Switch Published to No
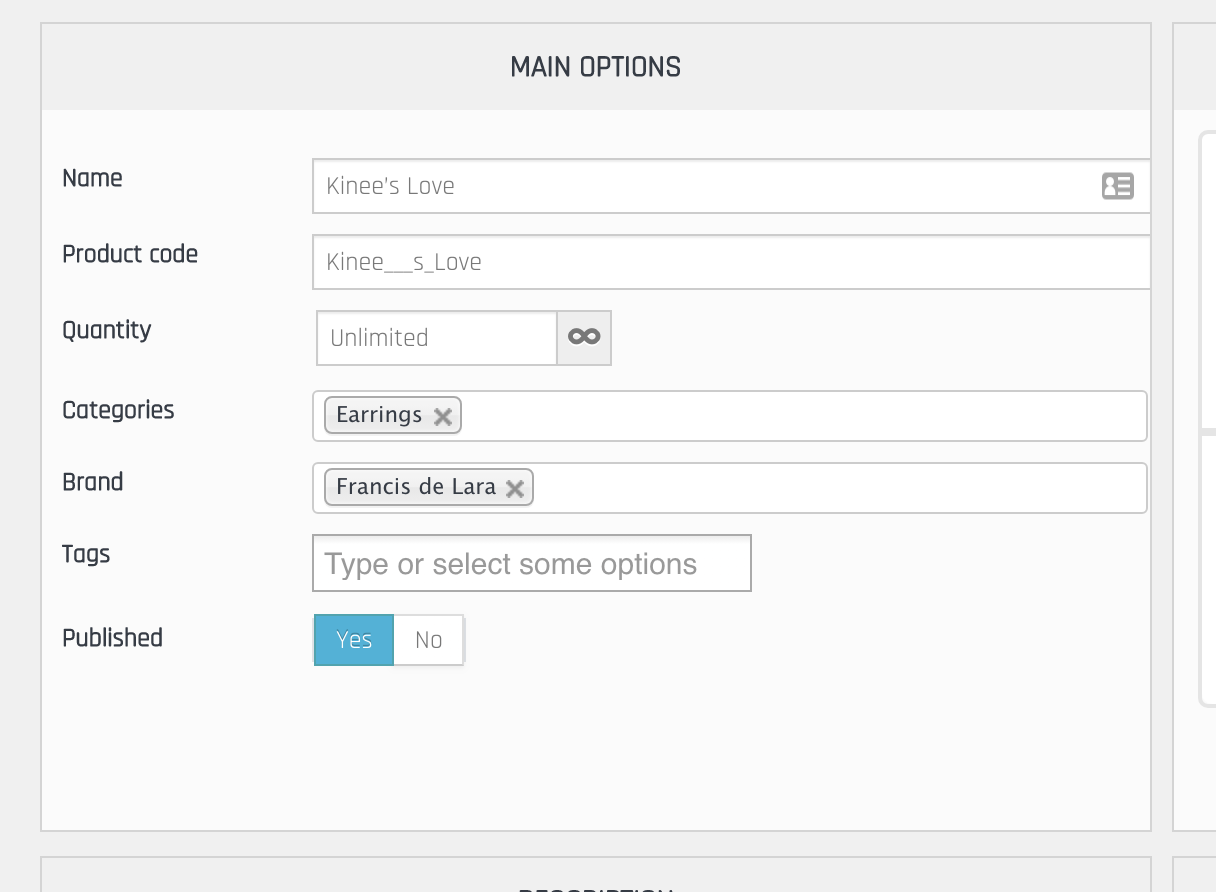Screen dimensions: 1216x892 tap(429, 640)
